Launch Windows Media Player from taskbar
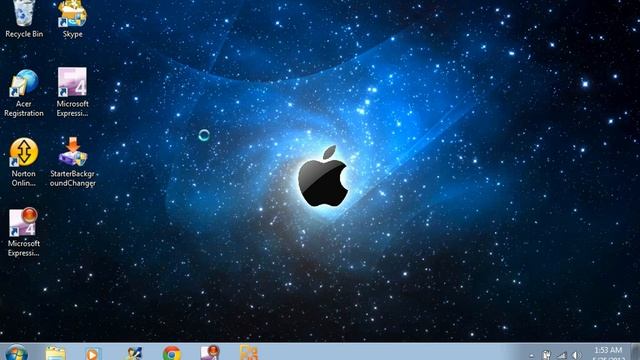The height and width of the screenshot is (360, 640). tap(92, 353)
